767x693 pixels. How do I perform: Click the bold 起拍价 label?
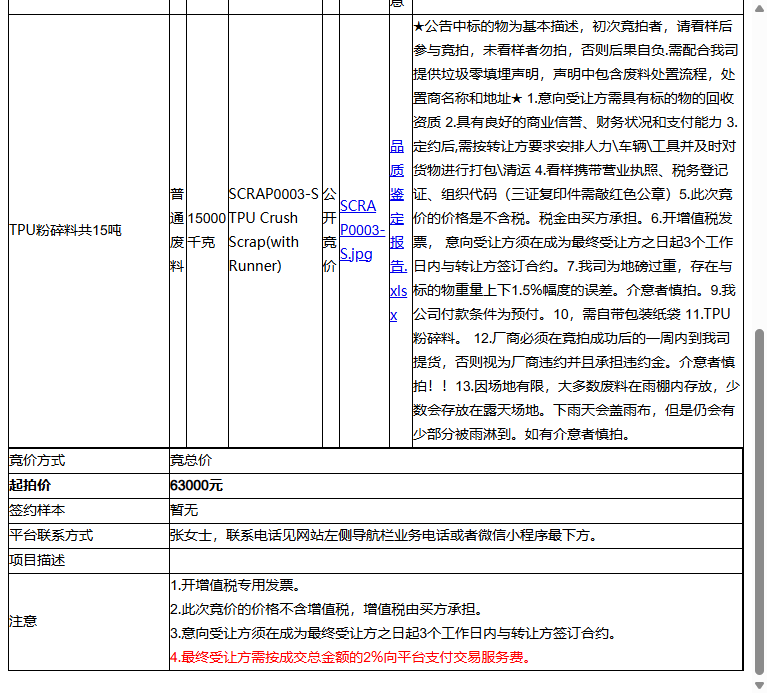tap(30, 485)
